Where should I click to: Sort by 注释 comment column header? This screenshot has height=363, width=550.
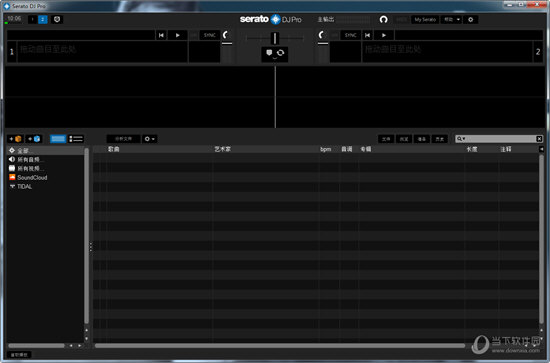coord(506,149)
